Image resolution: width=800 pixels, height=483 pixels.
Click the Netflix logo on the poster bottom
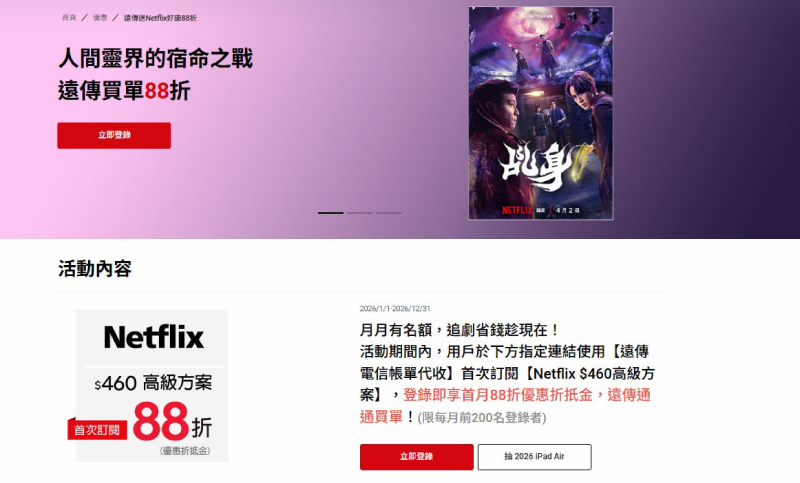517,210
